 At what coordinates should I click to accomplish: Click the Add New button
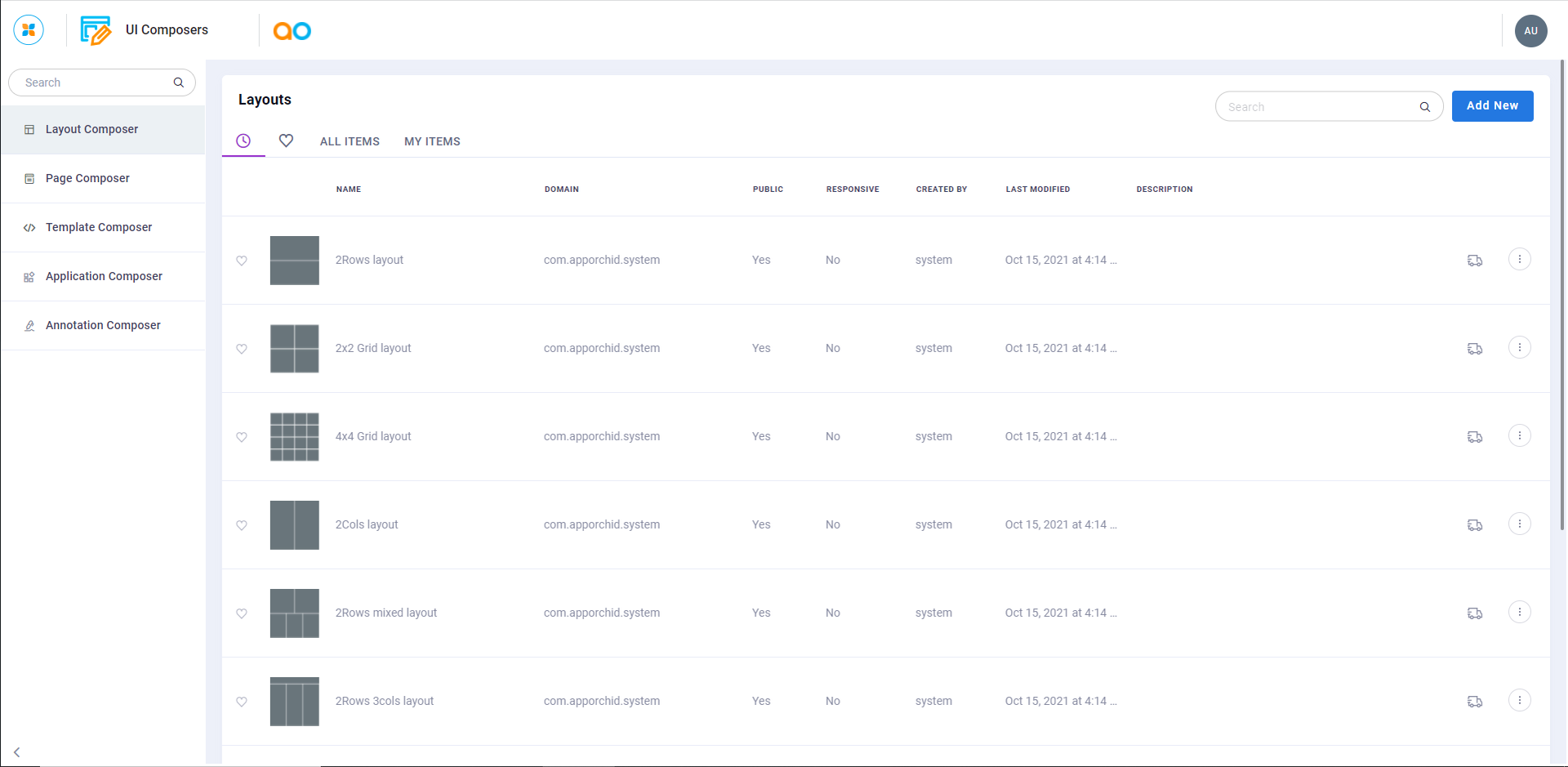click(x=1491, y=106)
